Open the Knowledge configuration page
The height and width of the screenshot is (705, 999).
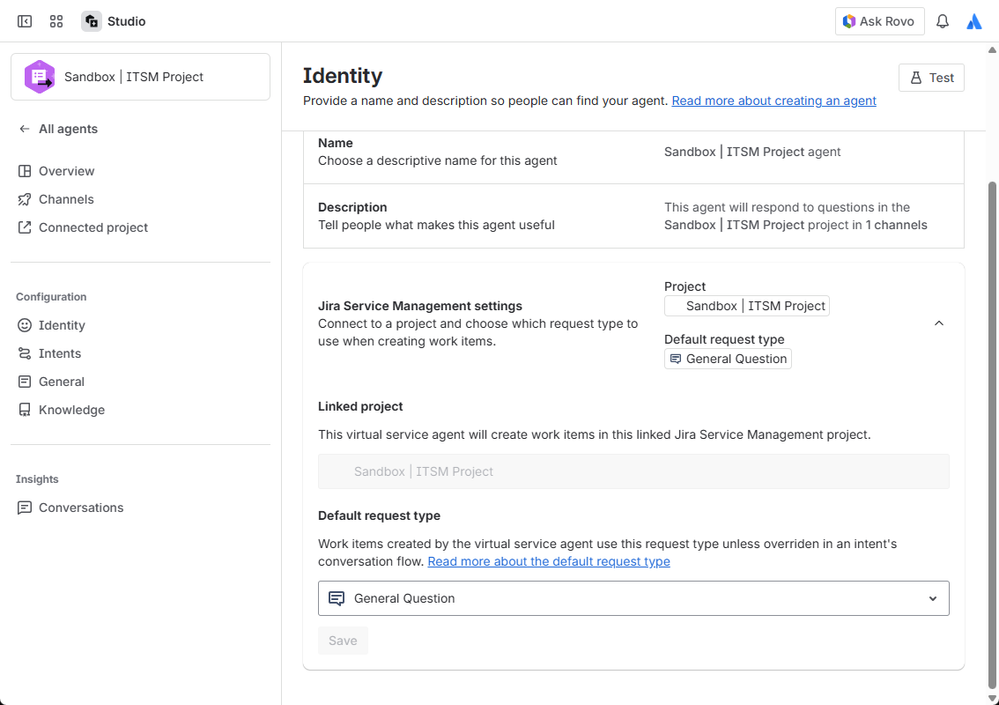71,409
